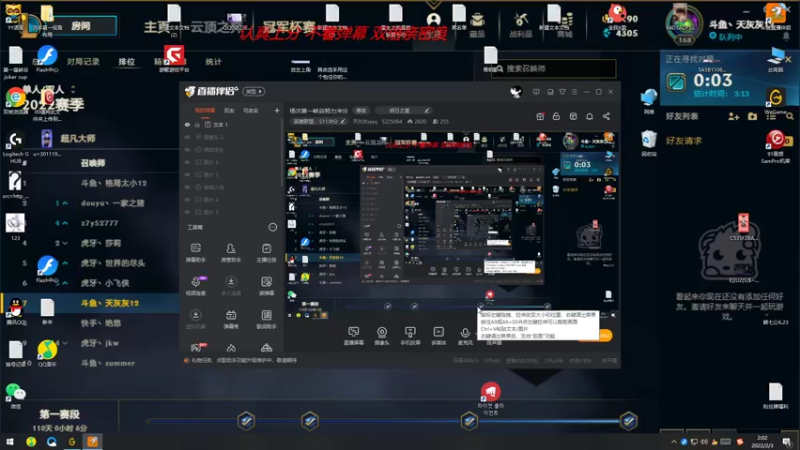Image resolution: width=800 pixels, height=450 pixels.
Task: Show hidden system tray icons chevron
Action: pos(673,442)
